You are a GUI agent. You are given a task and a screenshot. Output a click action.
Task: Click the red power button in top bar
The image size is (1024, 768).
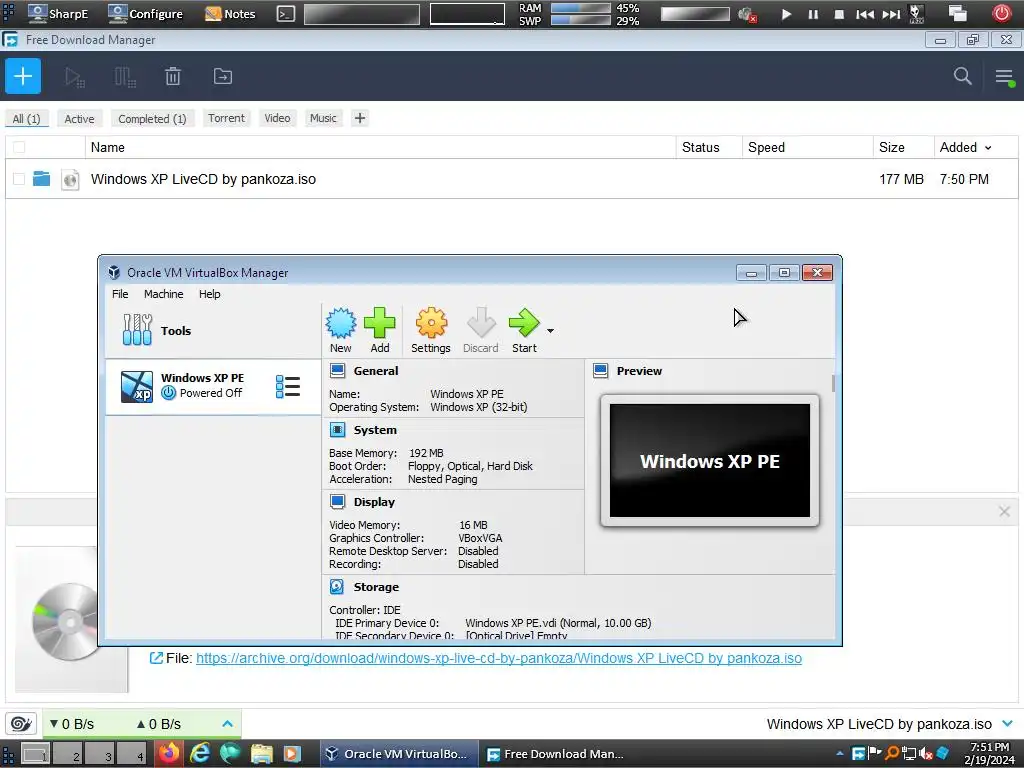click(1002, 13)
